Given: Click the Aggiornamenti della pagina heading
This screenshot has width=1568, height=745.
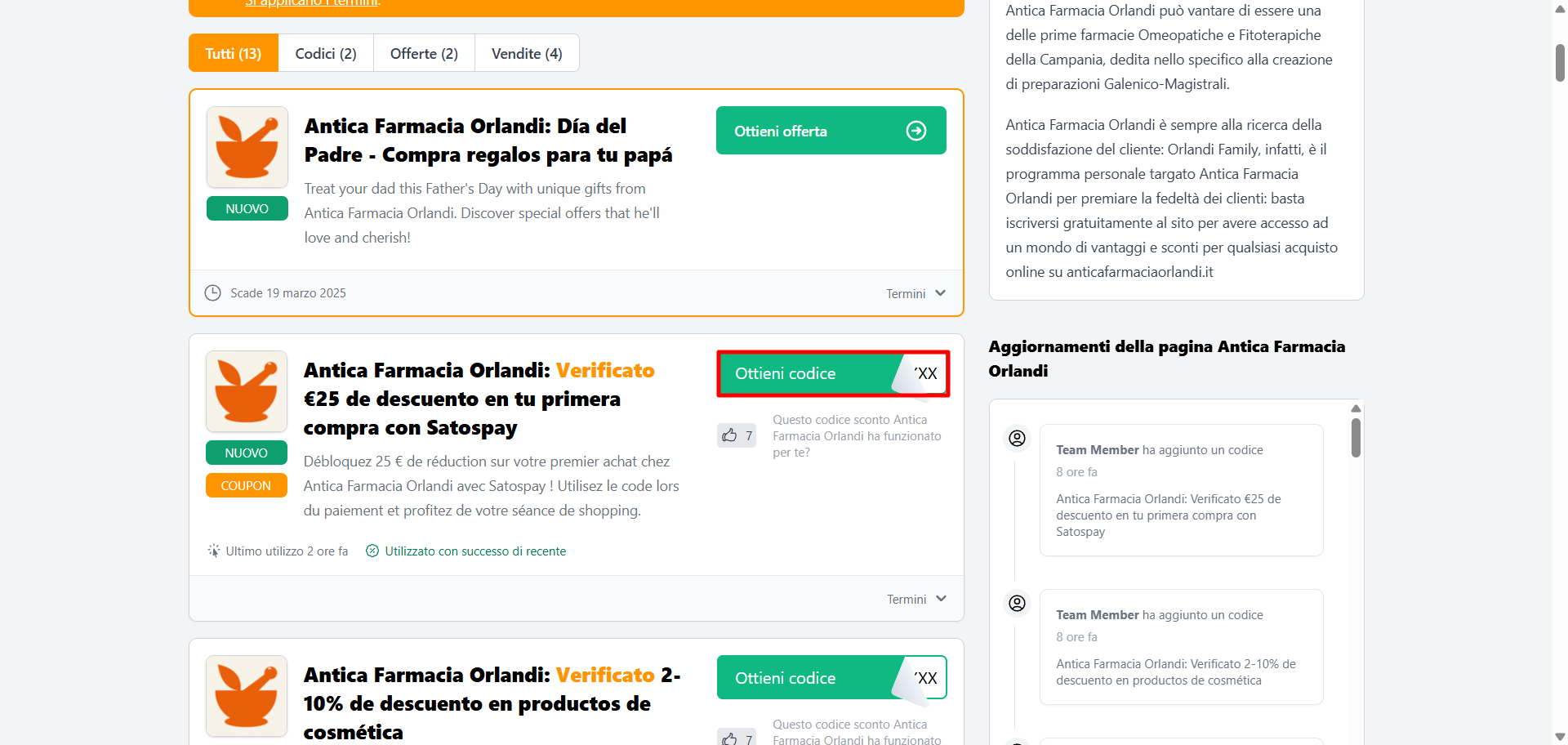Looking at the screenshot, I should [1166, 359].
